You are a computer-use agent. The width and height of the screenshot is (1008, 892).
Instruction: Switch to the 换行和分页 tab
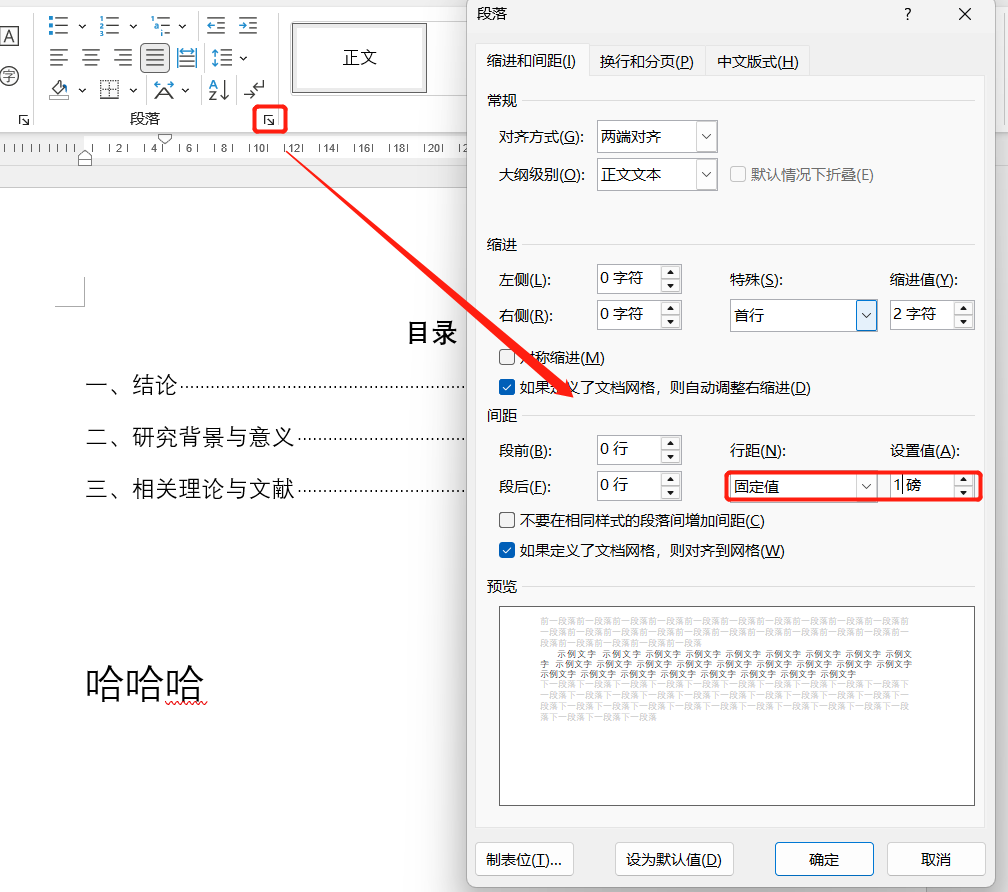click(x=646, y=62)
